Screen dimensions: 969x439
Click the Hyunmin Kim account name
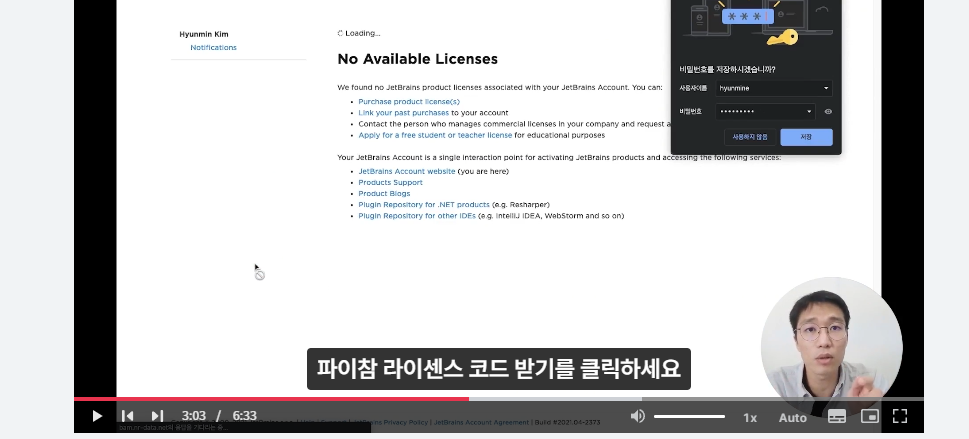click(x=204, y=35)
